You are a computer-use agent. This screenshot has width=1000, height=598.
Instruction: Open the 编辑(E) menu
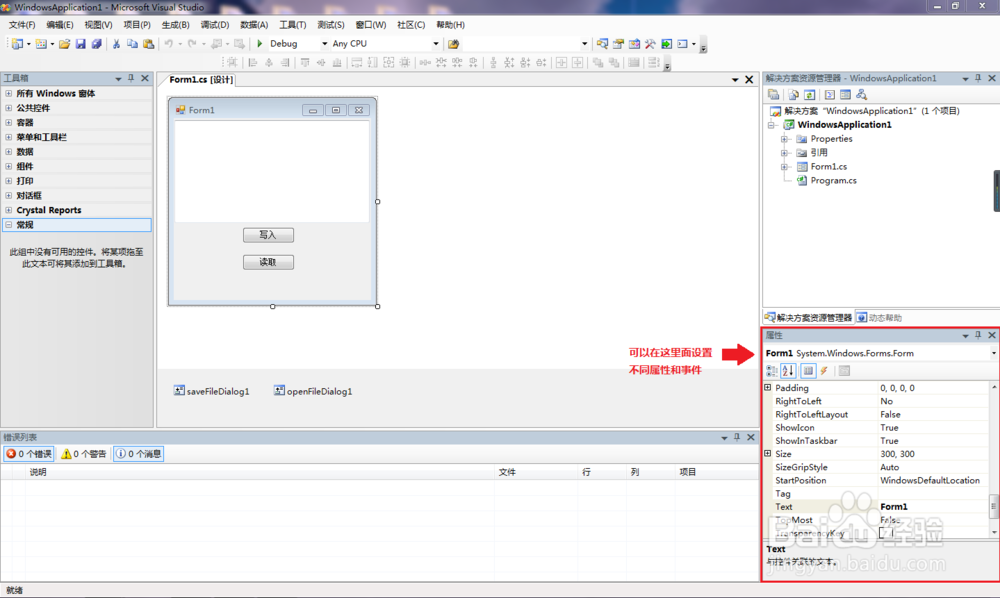[x=59, y=24]
